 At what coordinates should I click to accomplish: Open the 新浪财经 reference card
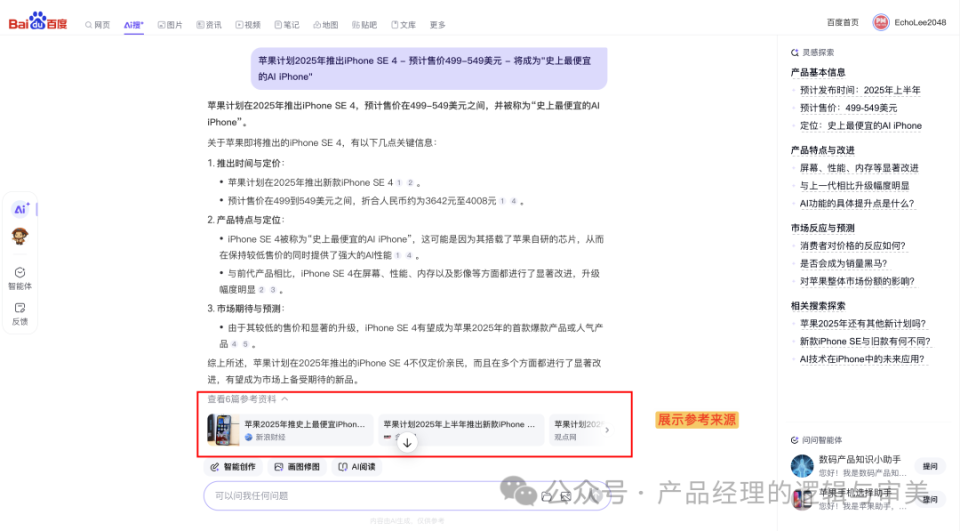click(x=290, y=430)
